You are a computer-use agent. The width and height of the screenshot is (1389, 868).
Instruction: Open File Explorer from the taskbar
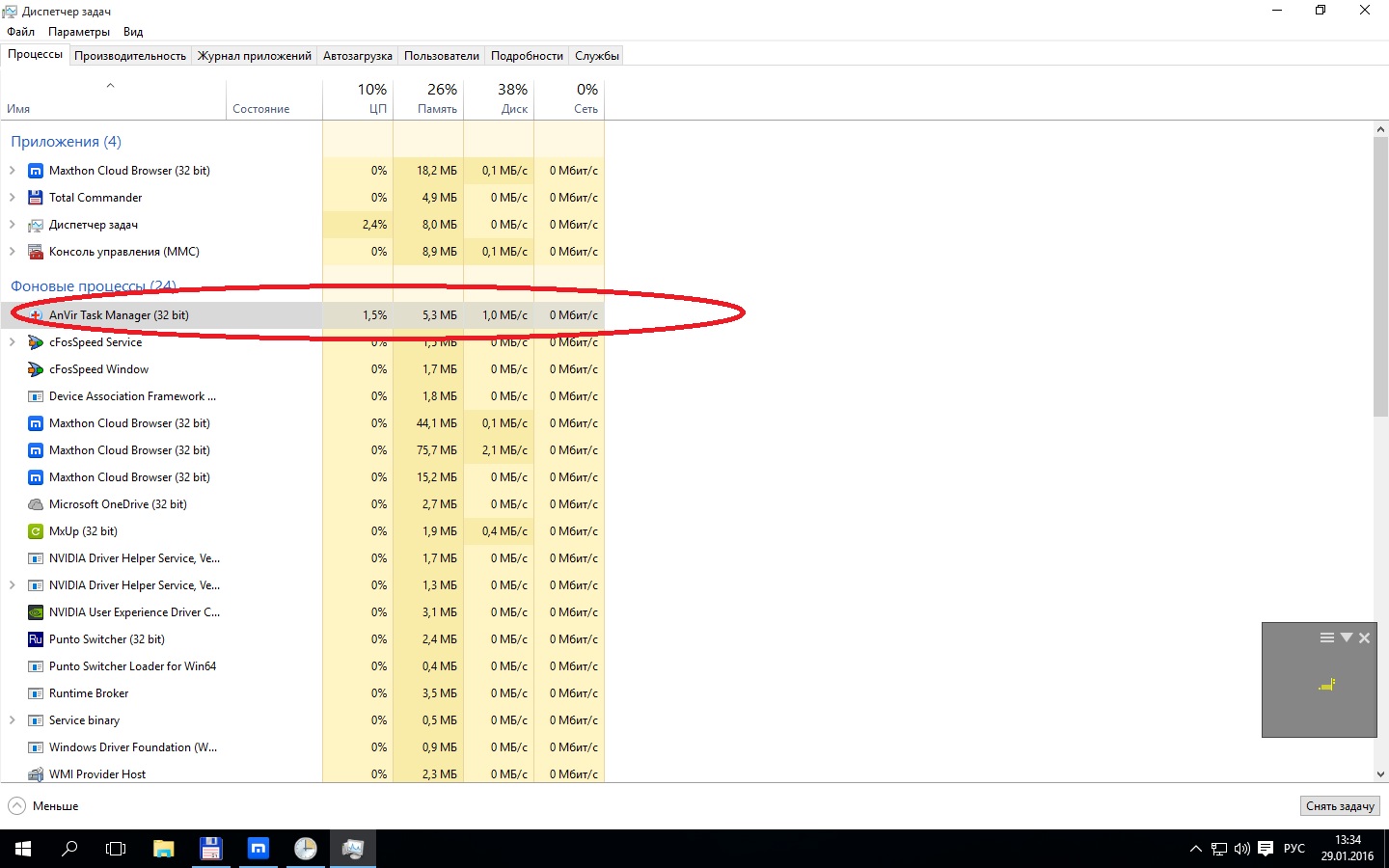(164, 849)
